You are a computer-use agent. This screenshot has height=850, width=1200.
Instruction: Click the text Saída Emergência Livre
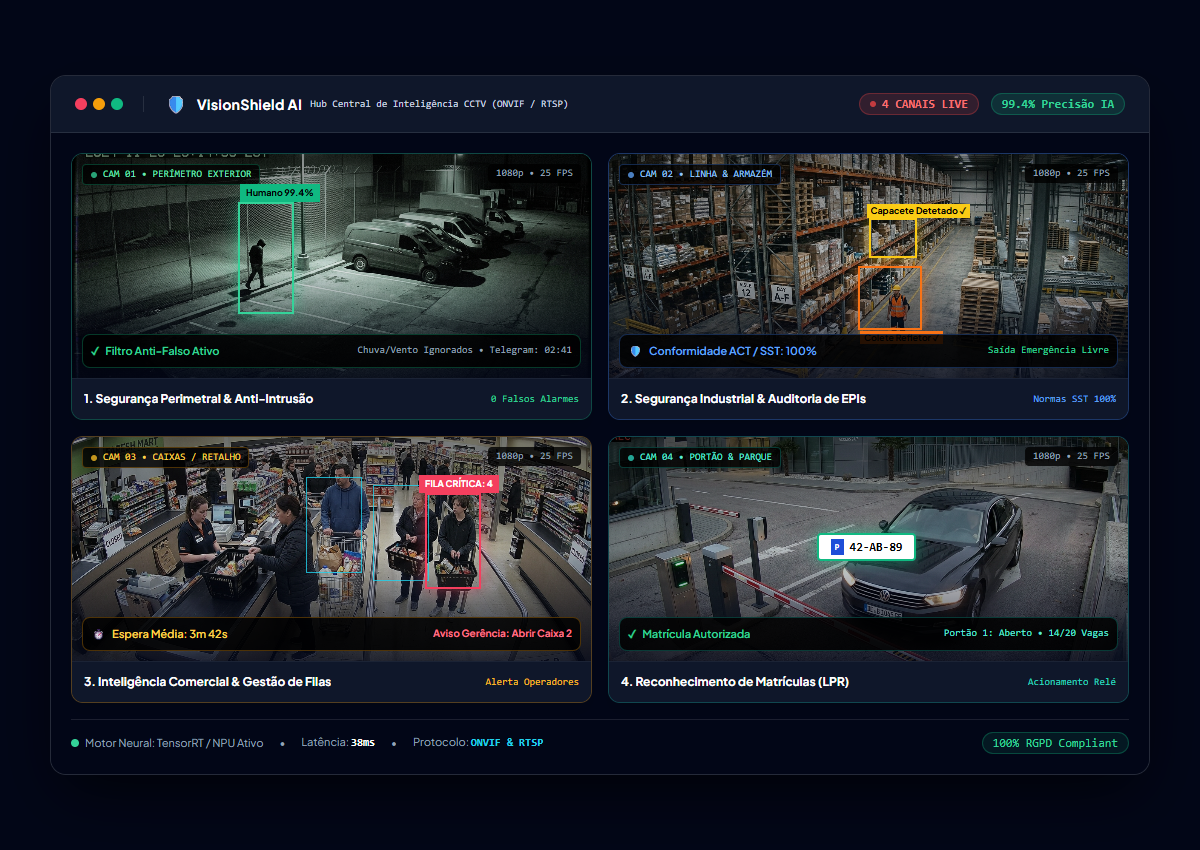(1048, 351)
